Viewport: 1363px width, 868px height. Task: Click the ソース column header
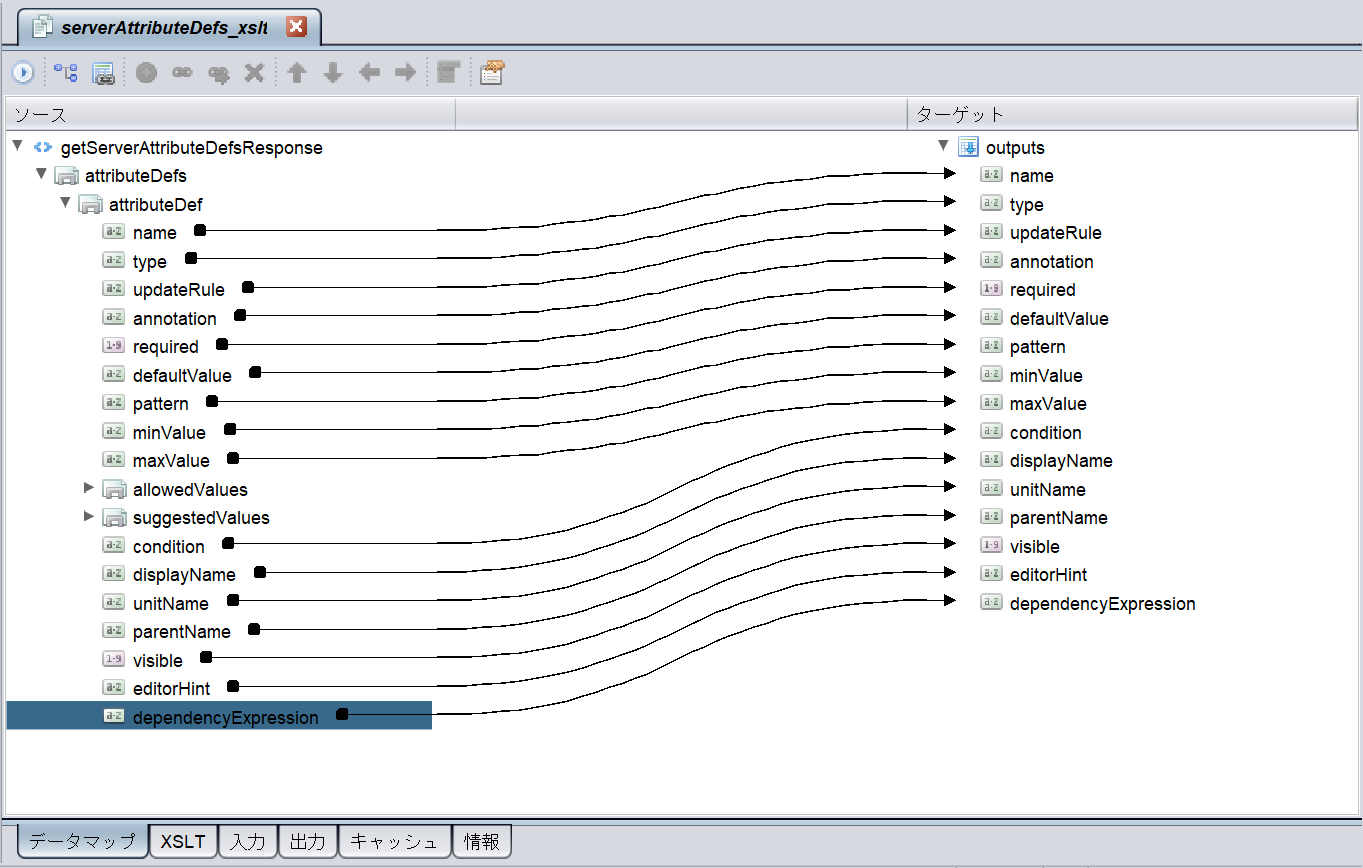coord(230,114)
